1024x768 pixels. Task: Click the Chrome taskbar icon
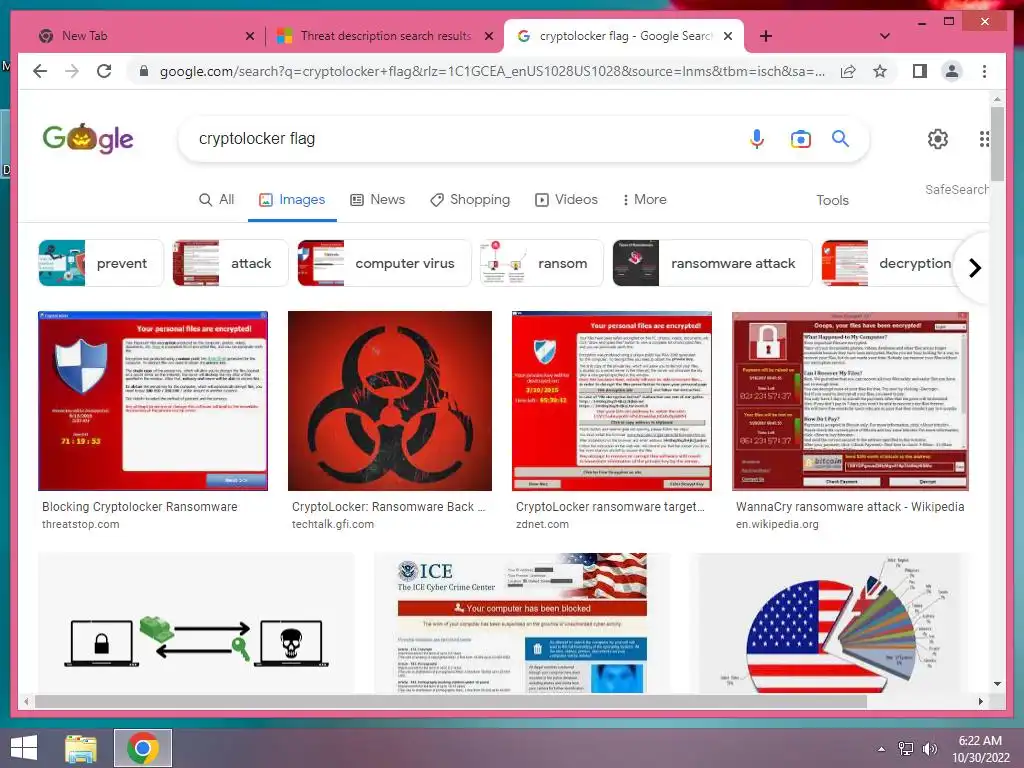point(143,748)
